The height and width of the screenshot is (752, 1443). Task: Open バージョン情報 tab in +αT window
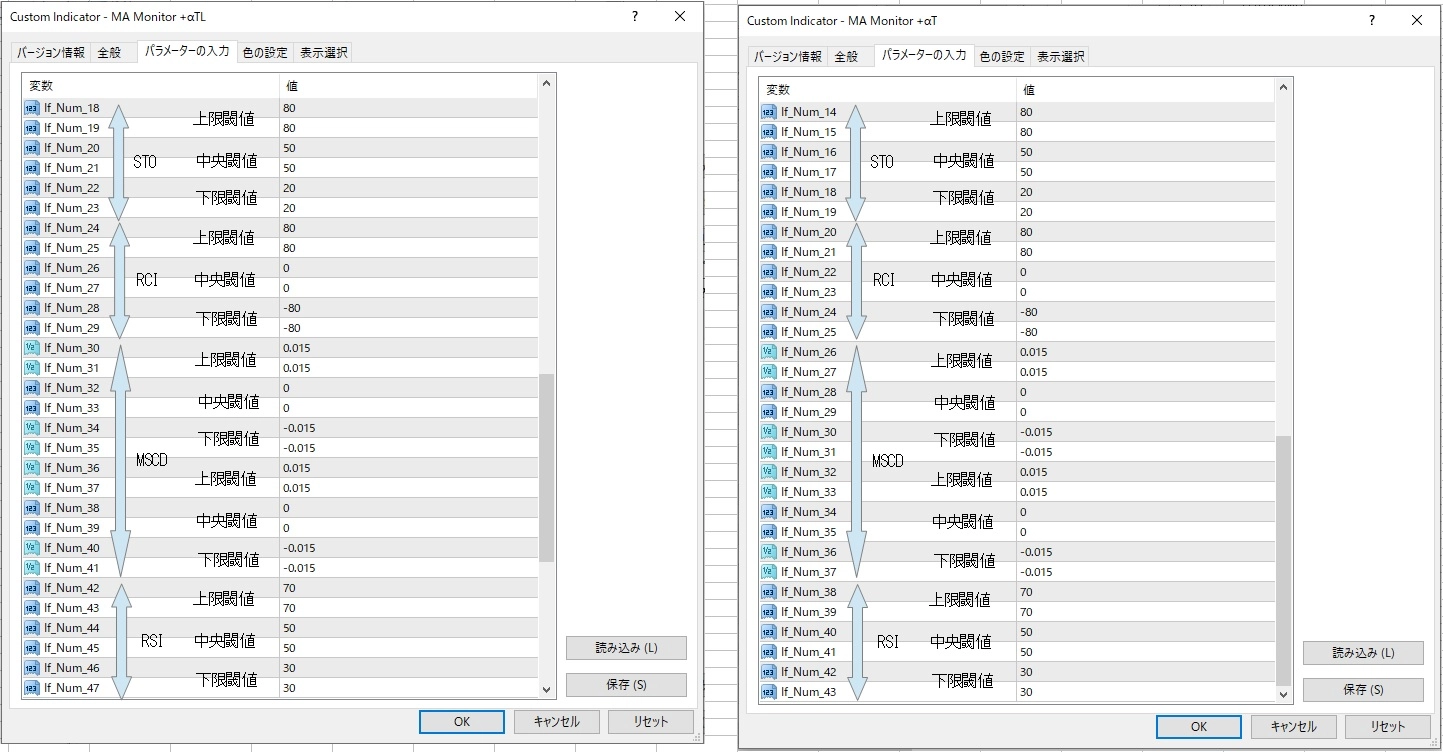point(788,57)
